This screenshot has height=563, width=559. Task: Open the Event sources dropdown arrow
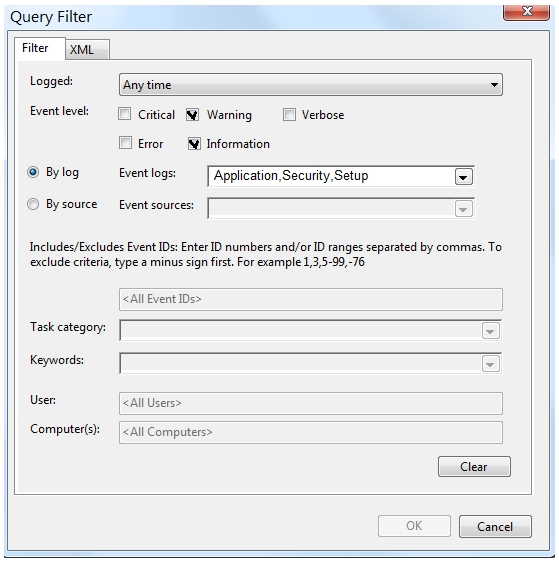[463, 209]
